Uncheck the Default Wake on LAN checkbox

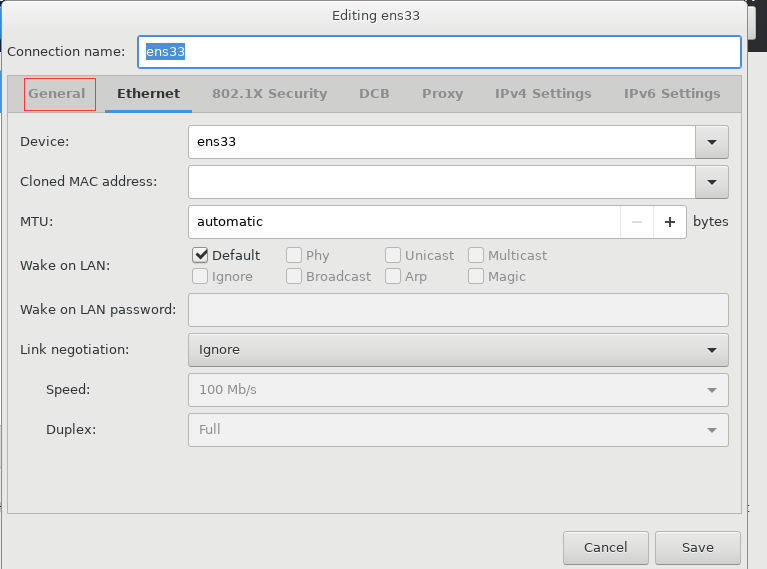[200, 255]
